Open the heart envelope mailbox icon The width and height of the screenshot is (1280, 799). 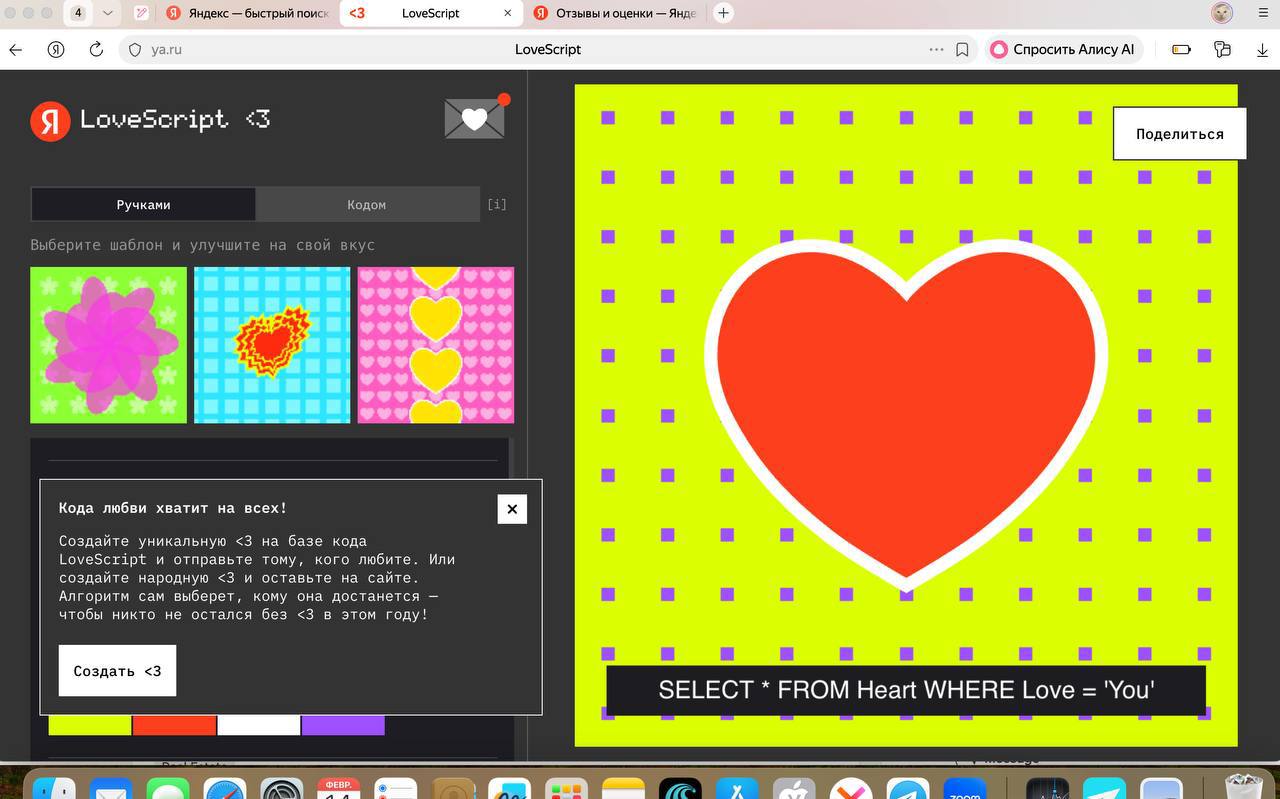tap(474, 119)
